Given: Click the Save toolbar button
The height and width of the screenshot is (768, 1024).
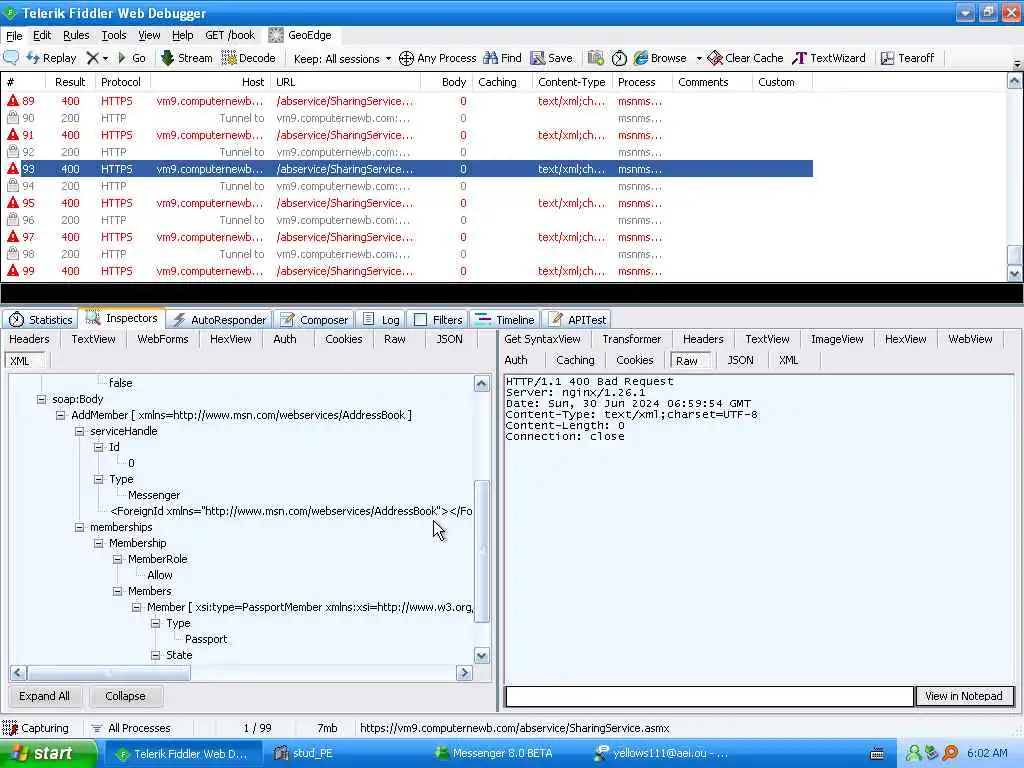Looking at the screenshot, I should click(x=551, y=58).
